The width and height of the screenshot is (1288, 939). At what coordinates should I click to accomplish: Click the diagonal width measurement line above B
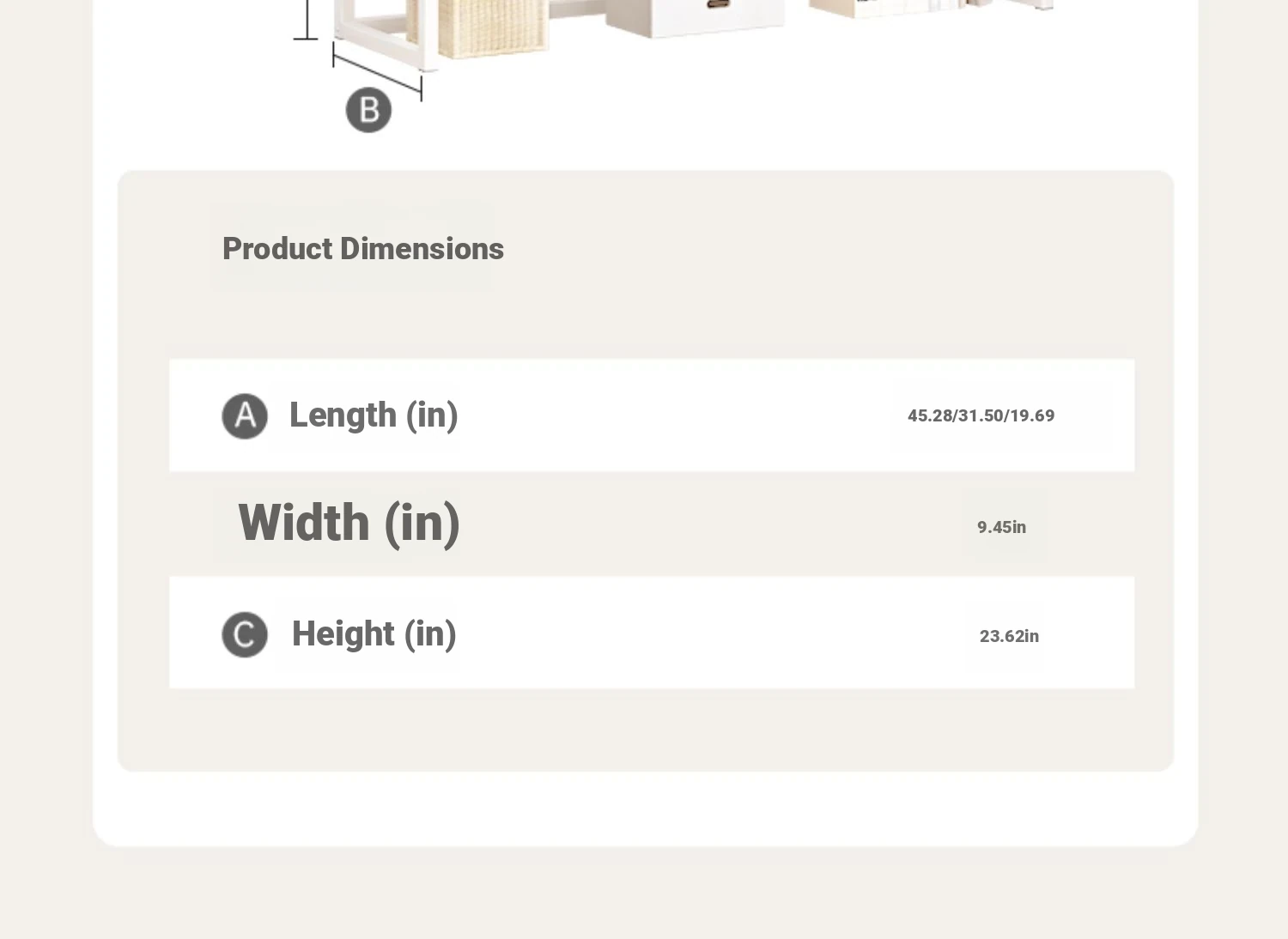tap(378, 73)
